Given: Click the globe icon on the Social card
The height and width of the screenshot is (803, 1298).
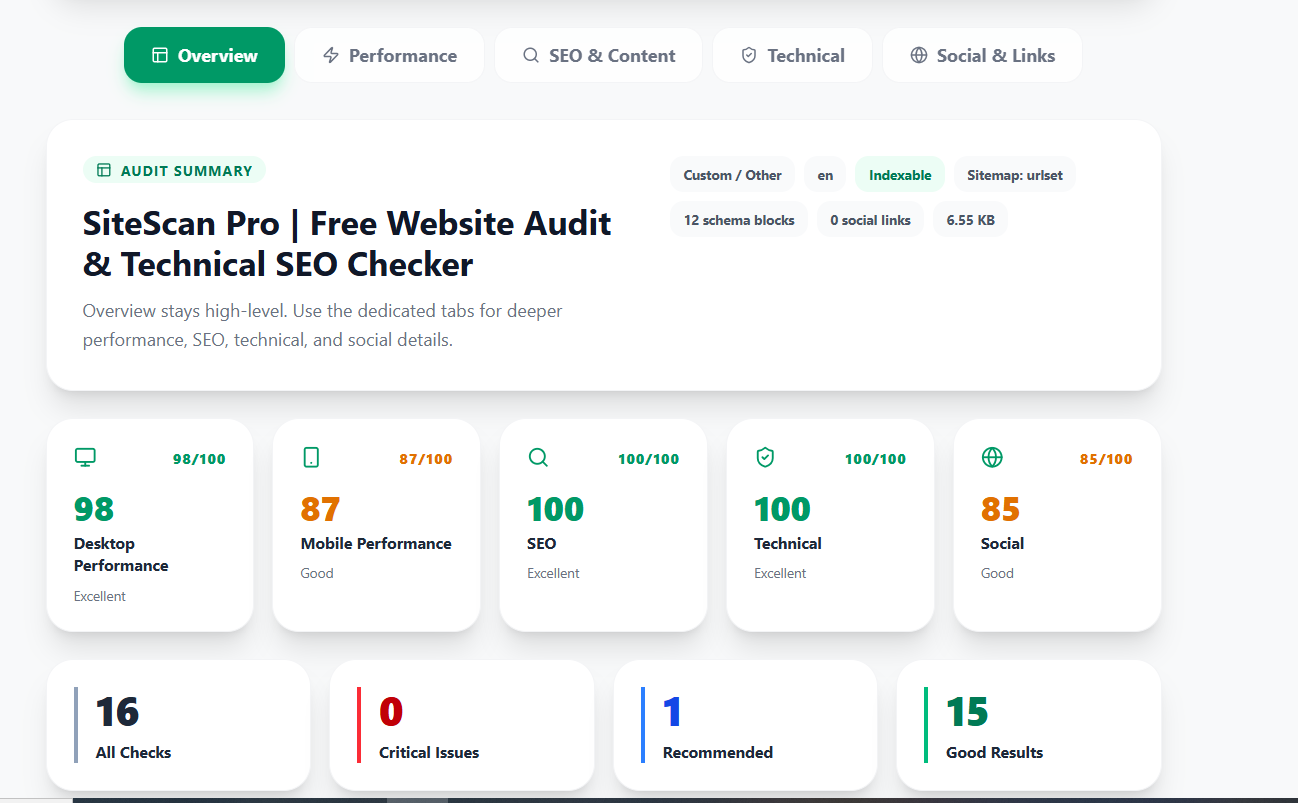Looking at the screenshot, I should (992, 456).
